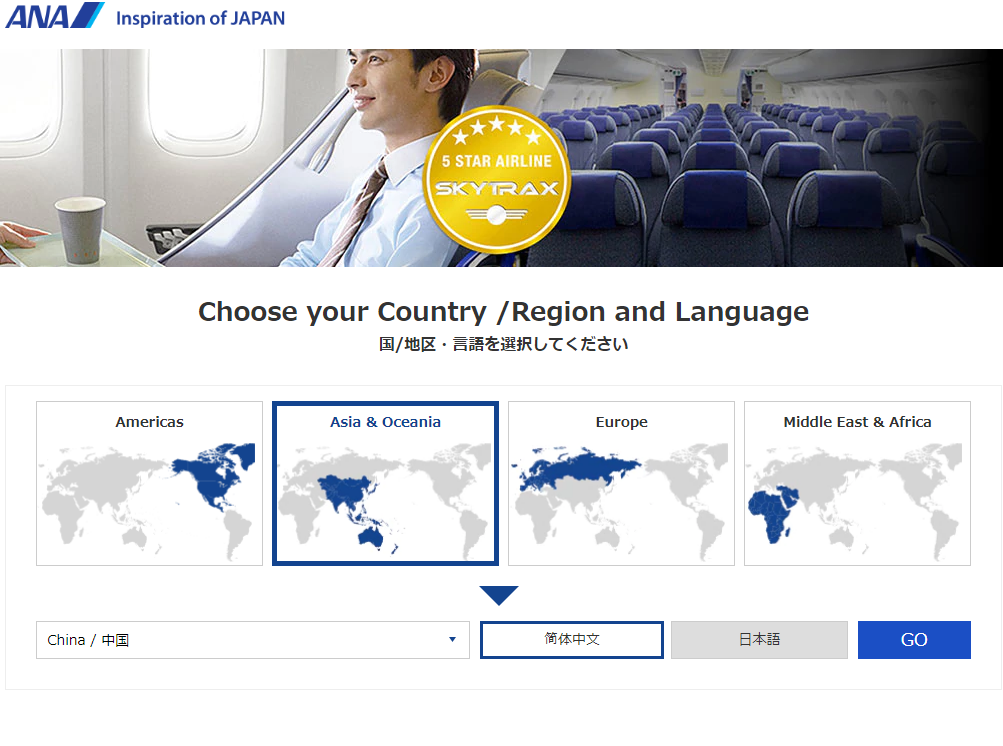The image size is (1003, 746).
Task: Click the GO button
Action: pyautogui.click(x=914, y=640)
